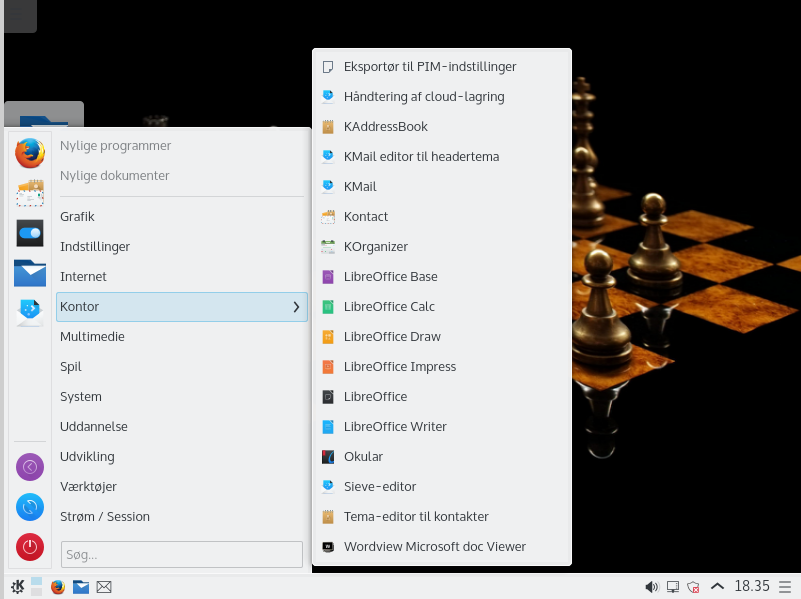
Task: Launch Firefox from the favorites sidebar
Action: [30, 153]
